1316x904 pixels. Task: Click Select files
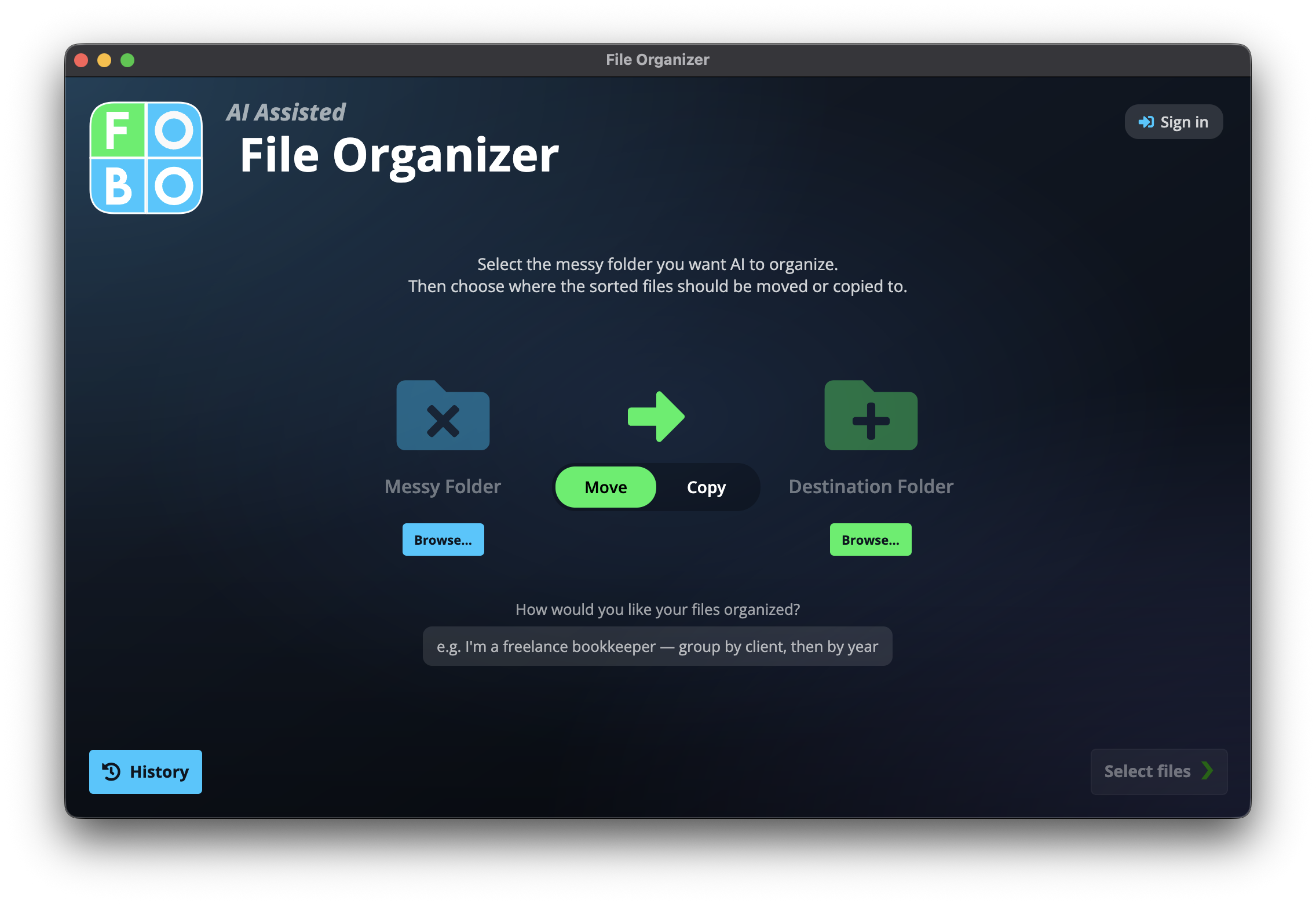click(x=1158, y=771)
